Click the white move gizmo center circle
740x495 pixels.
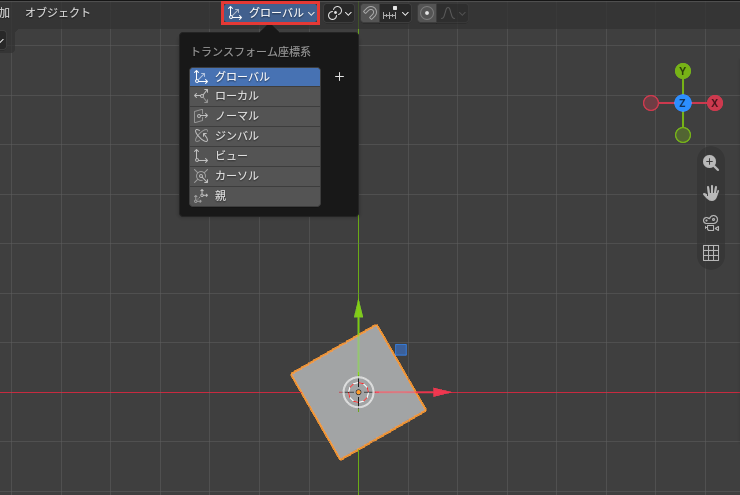(358, 392)
